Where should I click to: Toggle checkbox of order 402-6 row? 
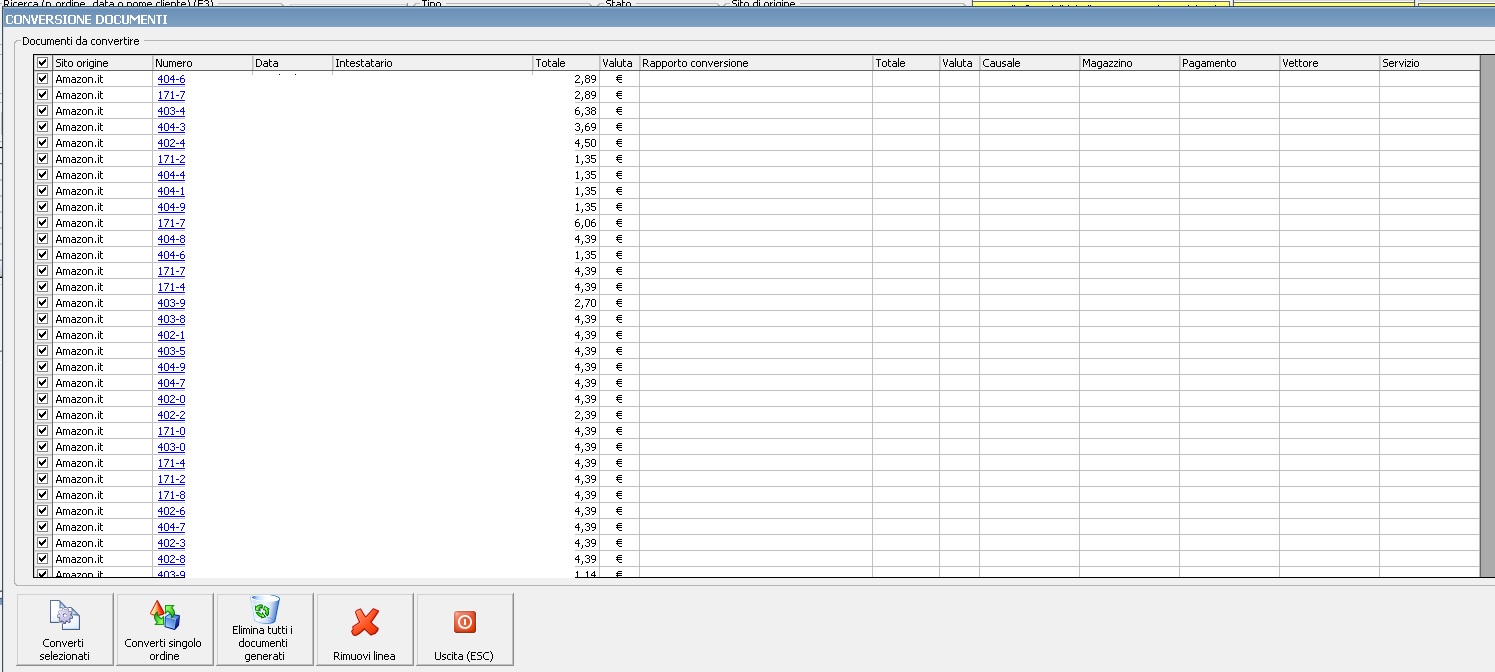42,511
